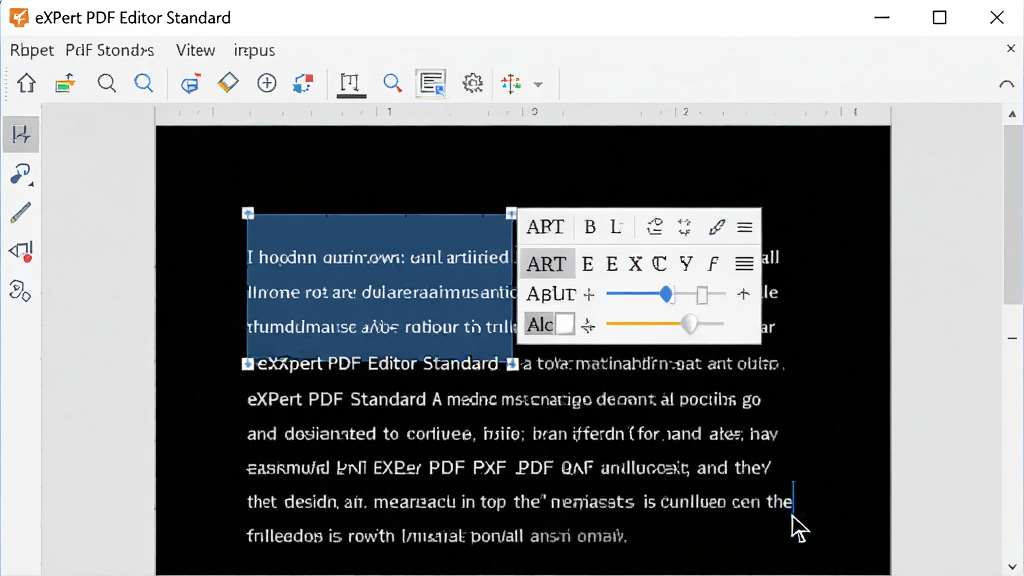
Task: Open dropdown arrow beside alignment icon
Action: (x=537, y=84)
